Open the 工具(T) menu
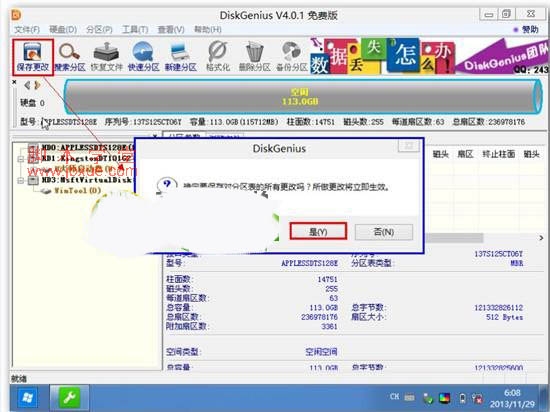The image size is (550, 412). tap(135, 30)
